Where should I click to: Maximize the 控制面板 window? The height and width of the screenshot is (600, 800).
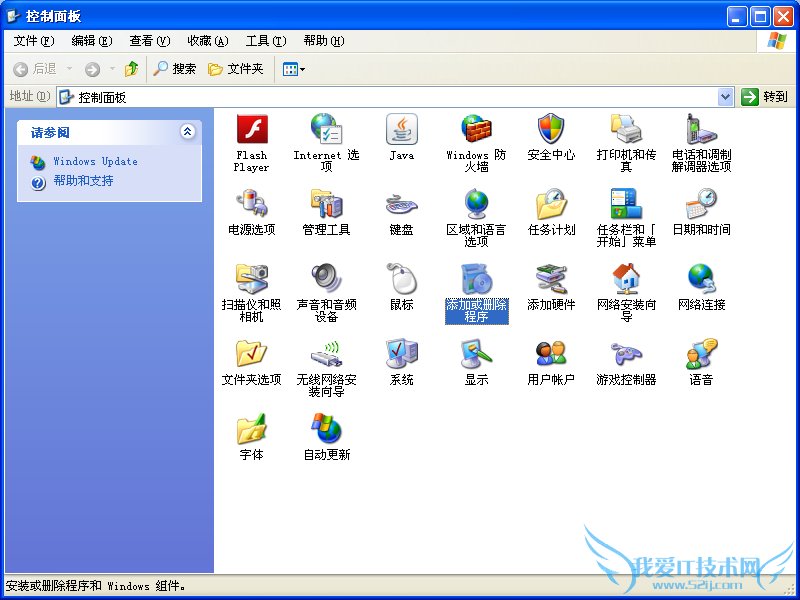click(x=760, y=17)
